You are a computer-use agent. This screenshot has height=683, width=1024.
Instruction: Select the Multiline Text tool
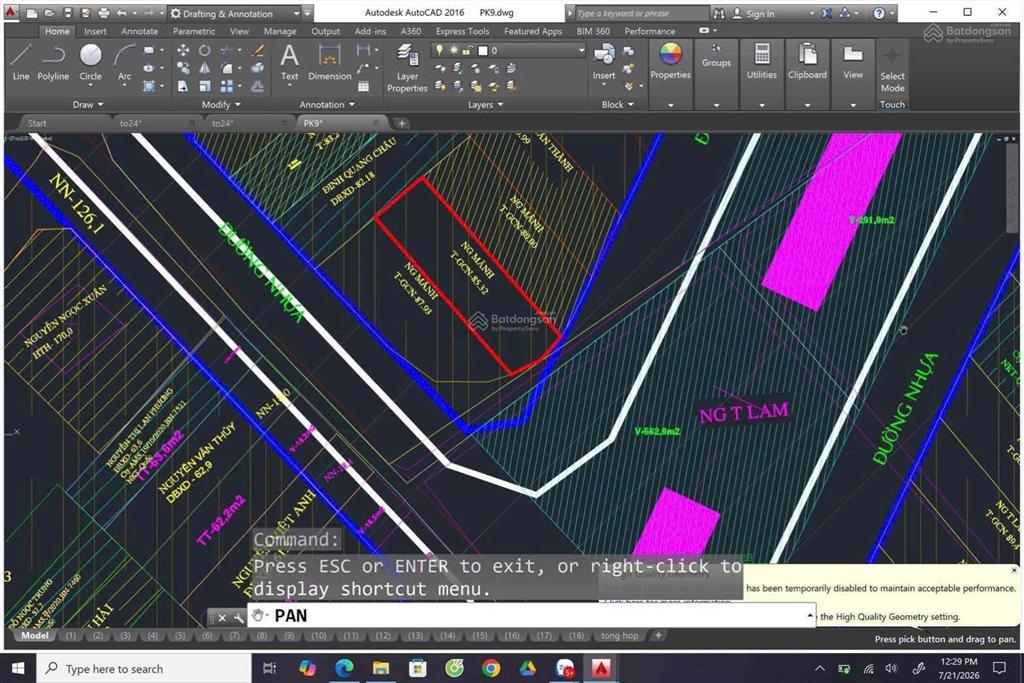click(x=289, y=63)
